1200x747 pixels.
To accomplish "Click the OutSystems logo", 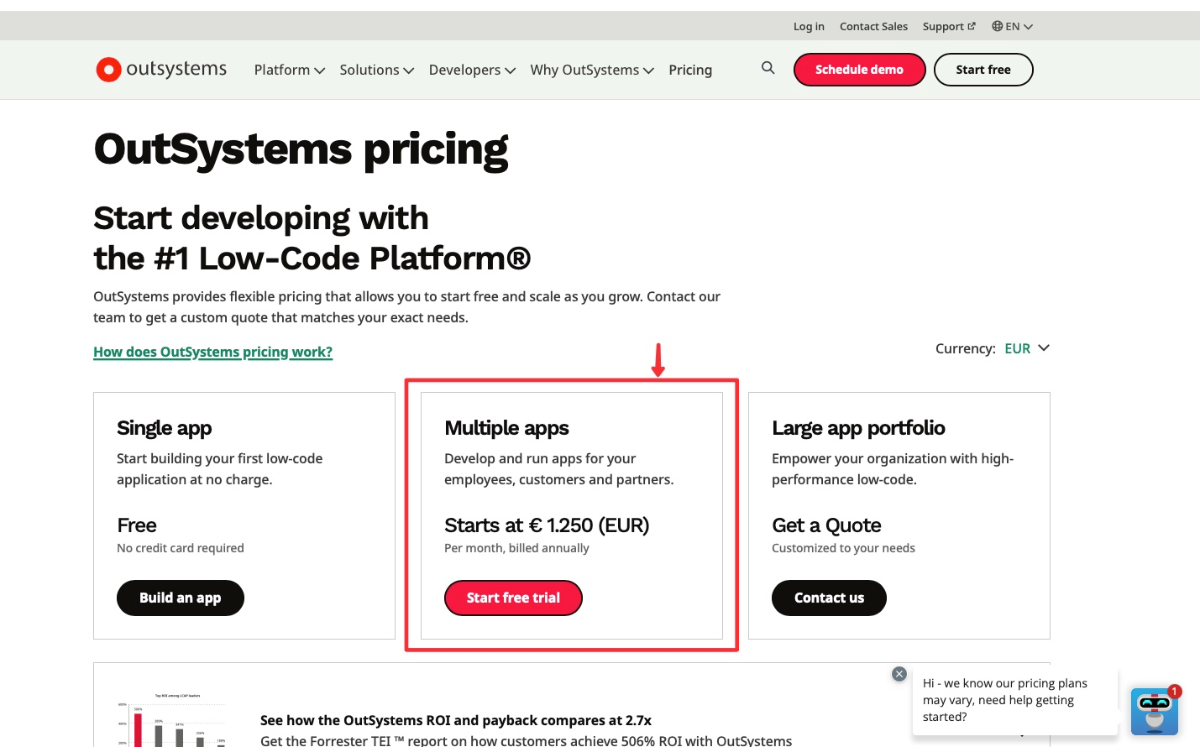I will [x=161, y=69].
